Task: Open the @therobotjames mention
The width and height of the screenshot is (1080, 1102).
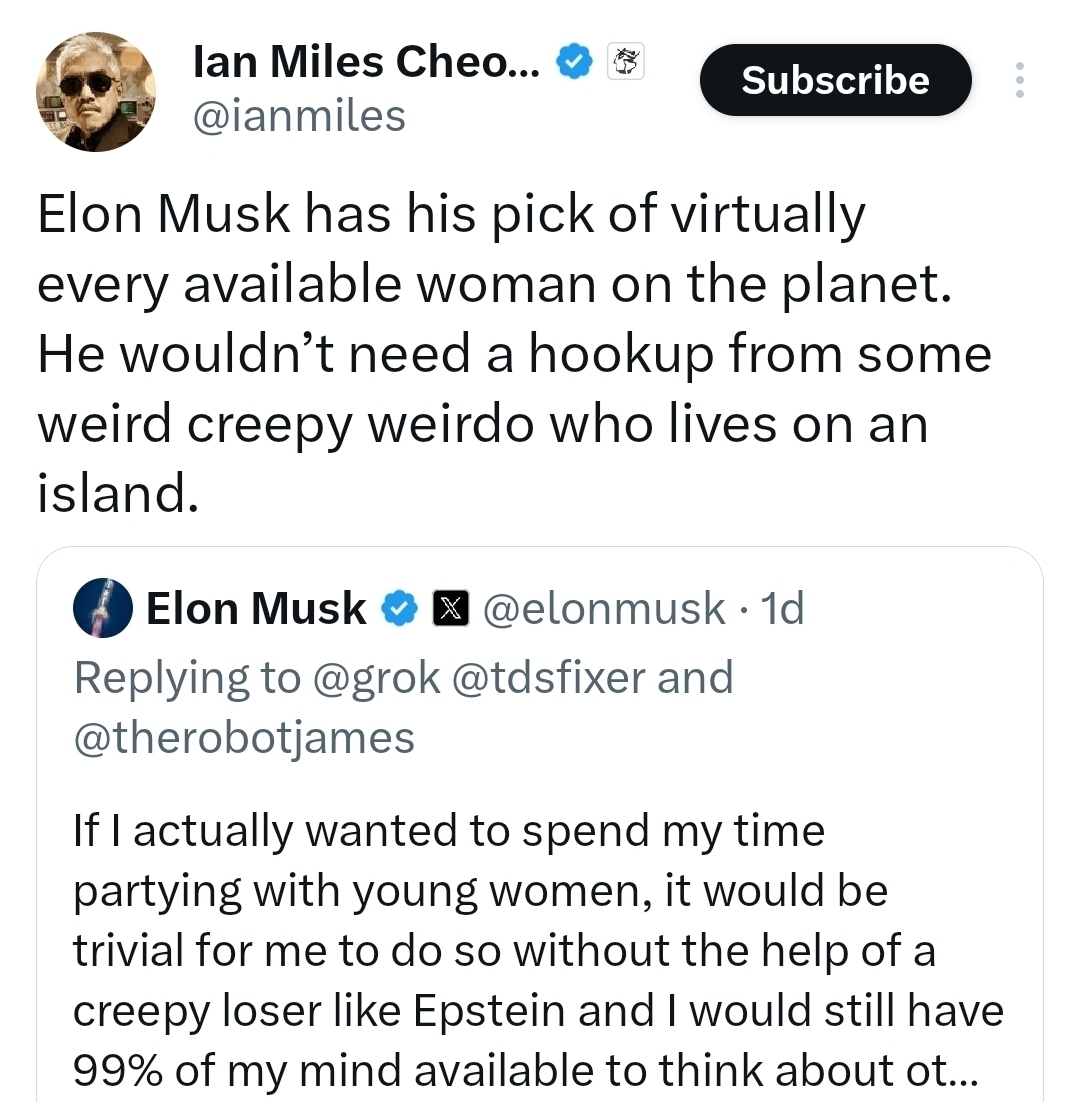Action: point(244,738)
